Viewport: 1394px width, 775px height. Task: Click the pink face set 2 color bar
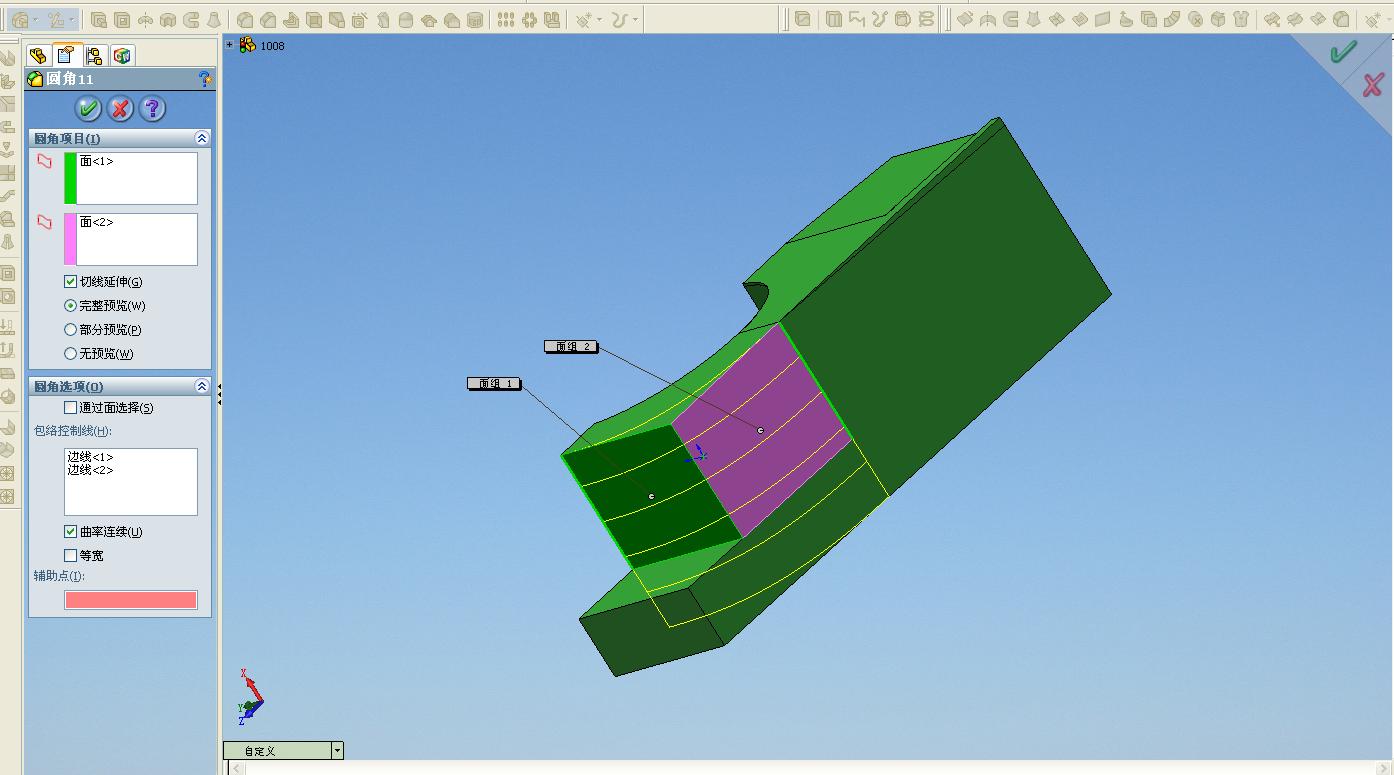70,239
